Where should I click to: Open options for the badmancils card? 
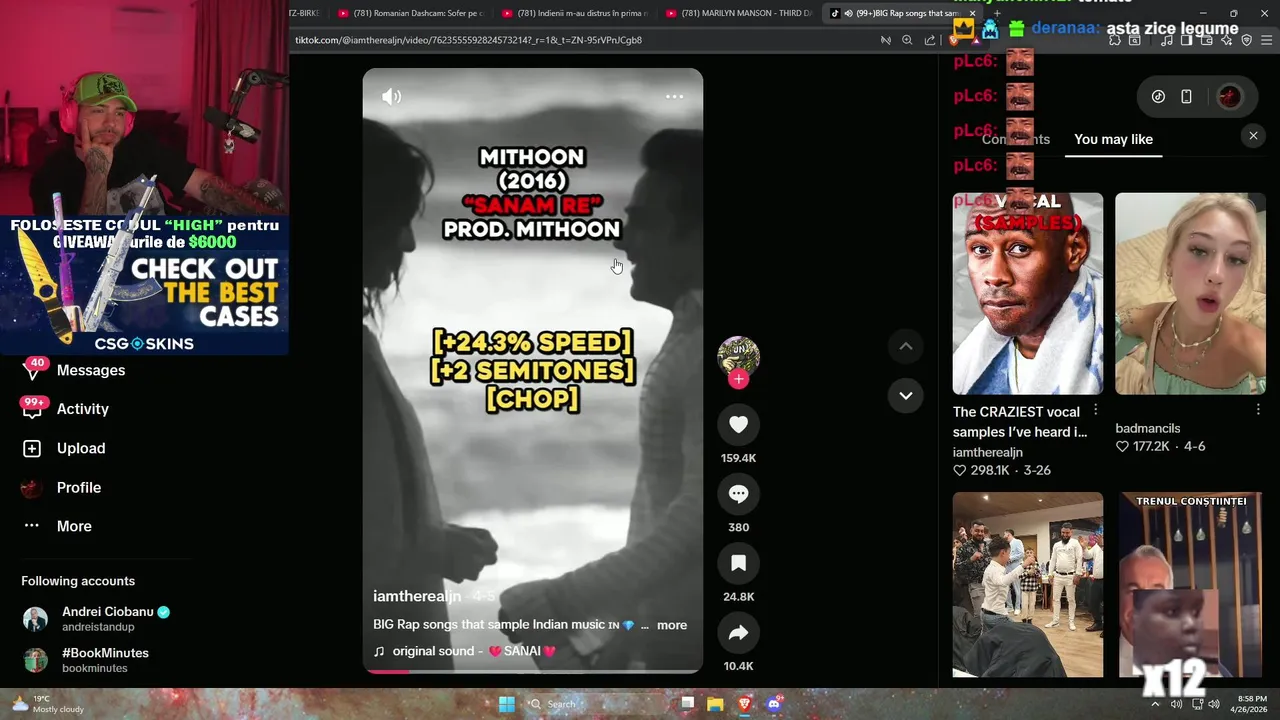coord(1258,410)
